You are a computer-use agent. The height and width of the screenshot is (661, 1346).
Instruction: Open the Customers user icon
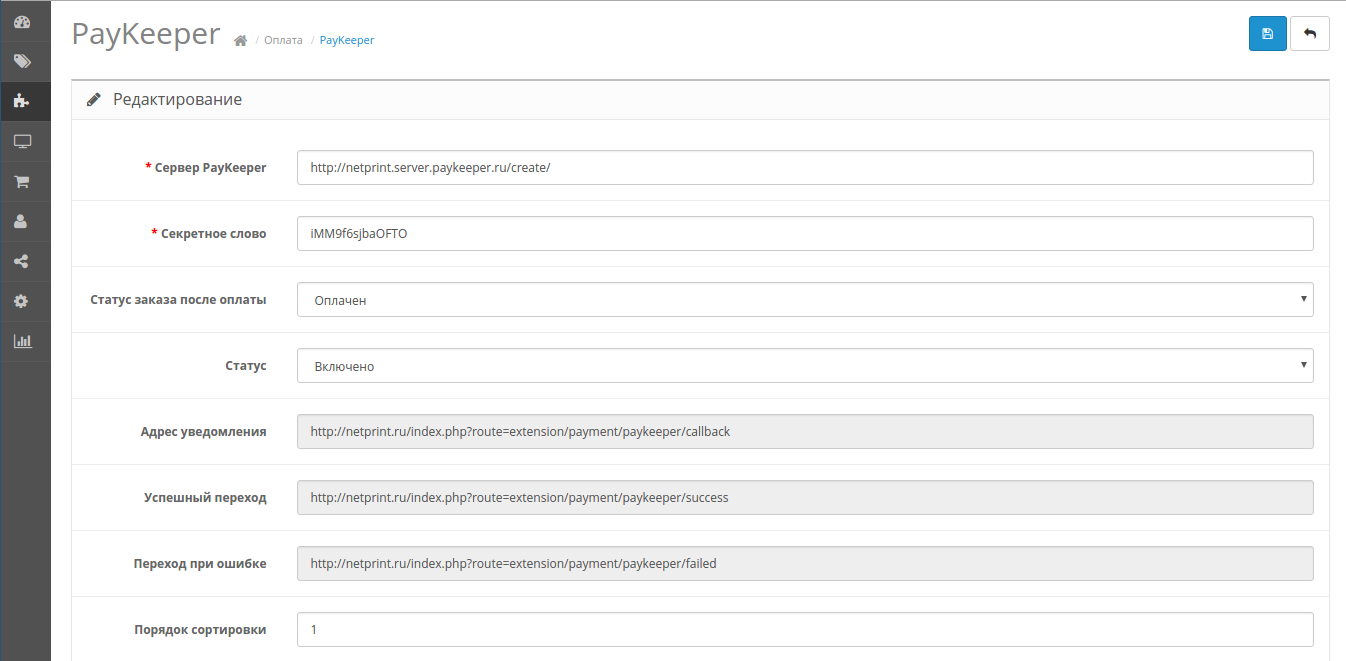22,222
